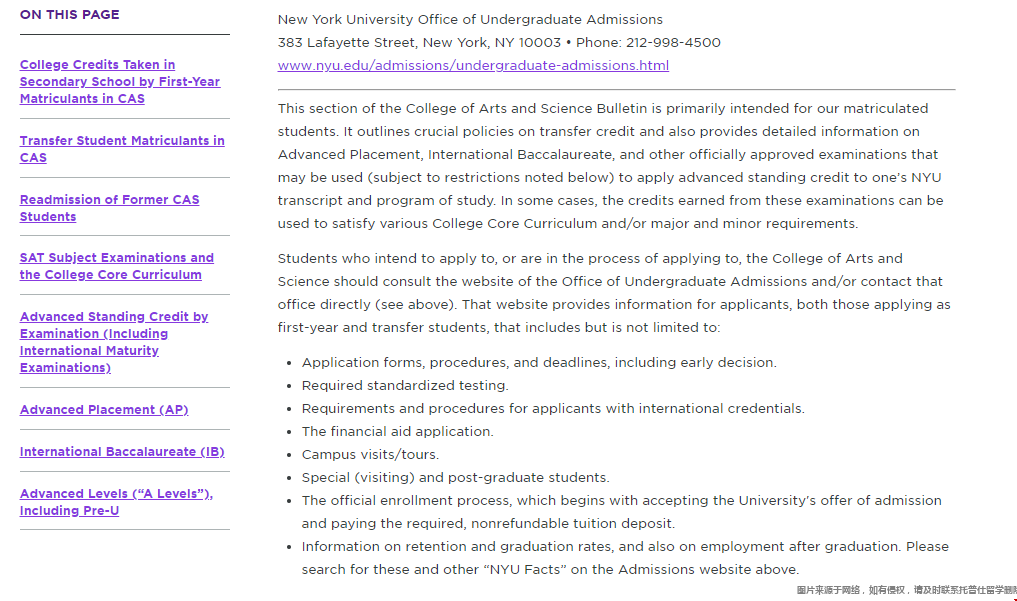Click the image source watermark text at bottom
Viewport: 1017px width, 601px height.
point(905,591)
